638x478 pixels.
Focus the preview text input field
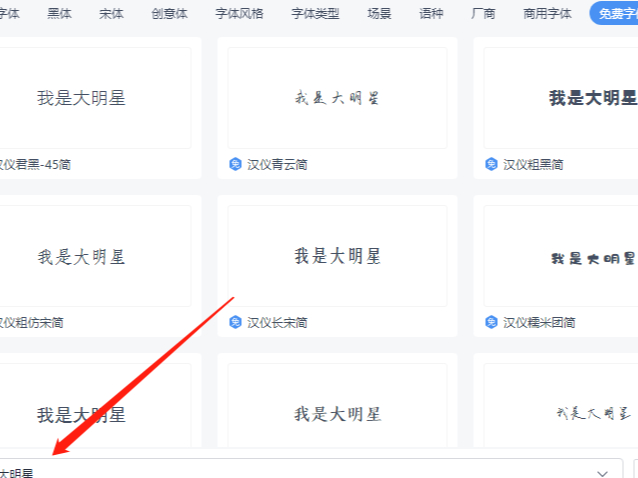pos(311,469)
